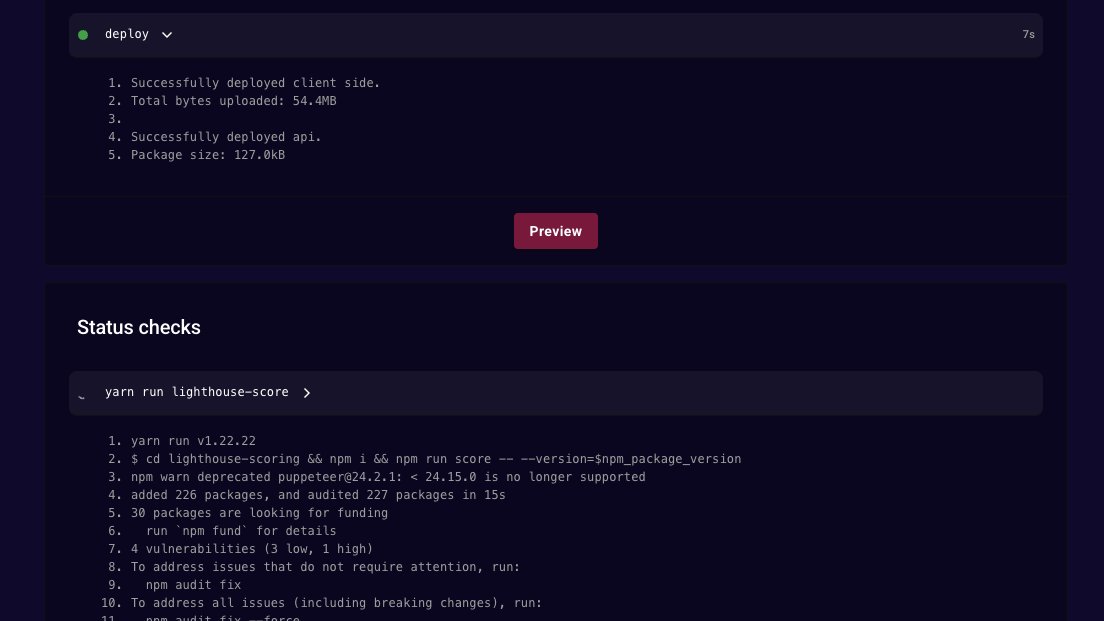Select log line 'Total bytes uploaded: 54.4MB'

click(234, 101)
